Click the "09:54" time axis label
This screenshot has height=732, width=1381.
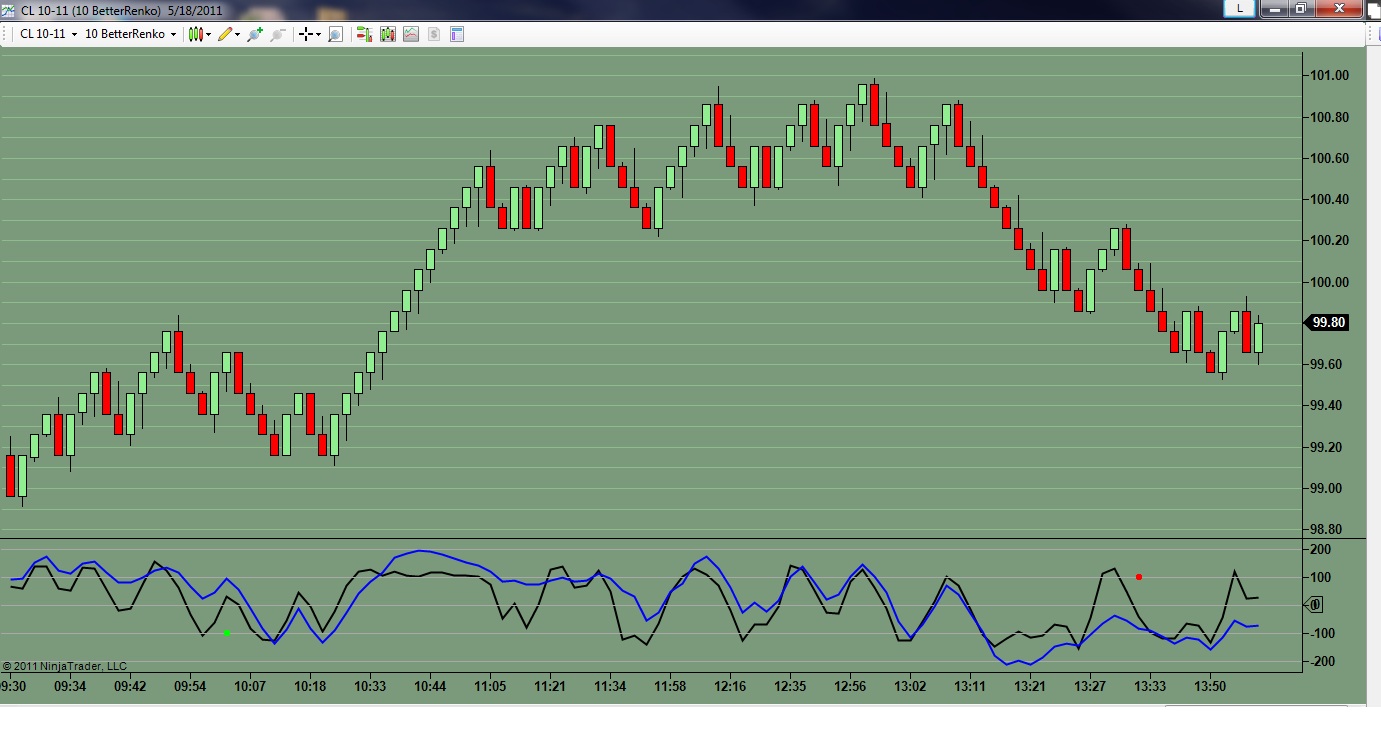tap(190, 687)
